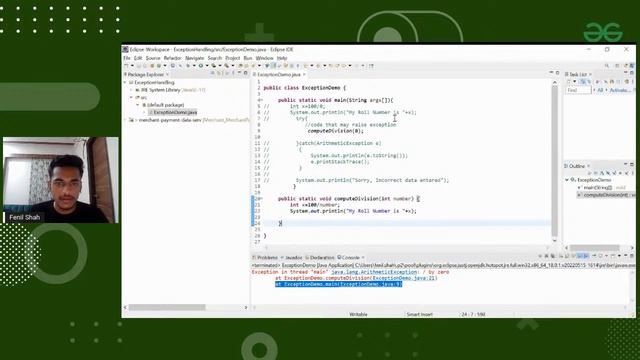Switch to the Console tab
Viewport: 640px width, 360px height.
coord(348,258)
